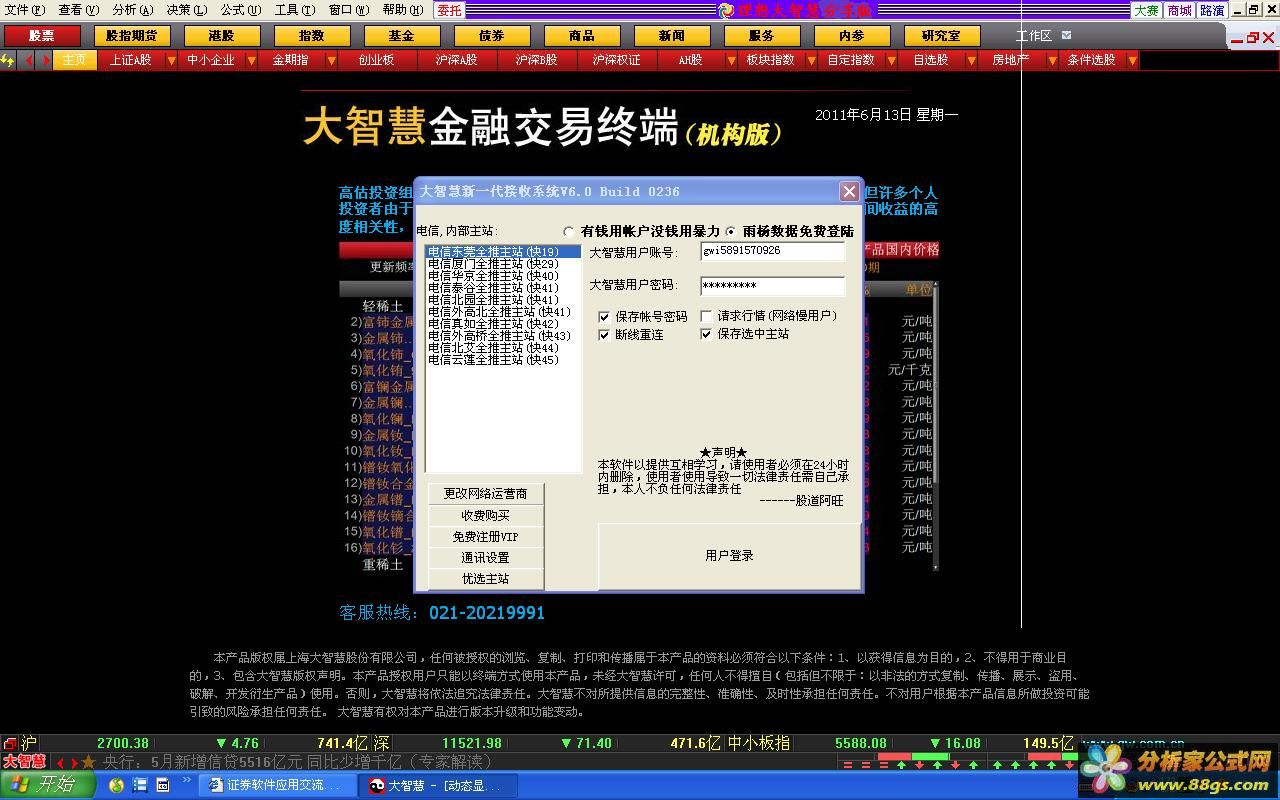The height and width of the screenshot is (800, 1280).
Task: Click the red icon left of 沪 index
Action: coord(9,743)
